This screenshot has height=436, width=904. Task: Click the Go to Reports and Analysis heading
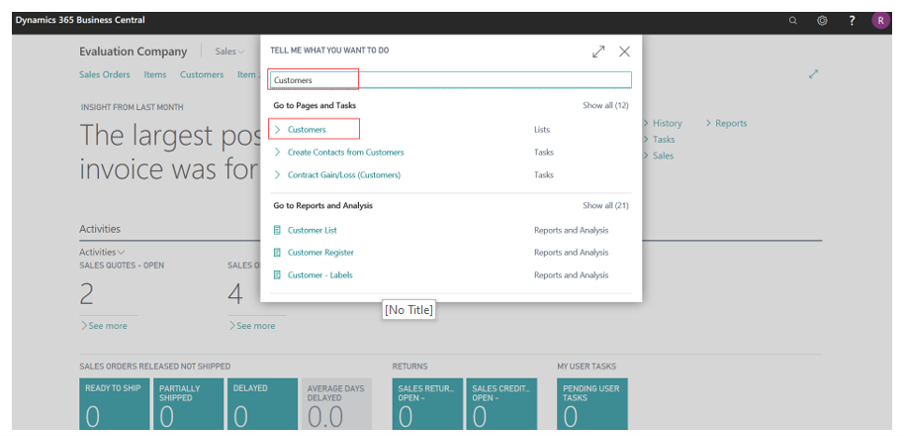(x=323, y=205)
